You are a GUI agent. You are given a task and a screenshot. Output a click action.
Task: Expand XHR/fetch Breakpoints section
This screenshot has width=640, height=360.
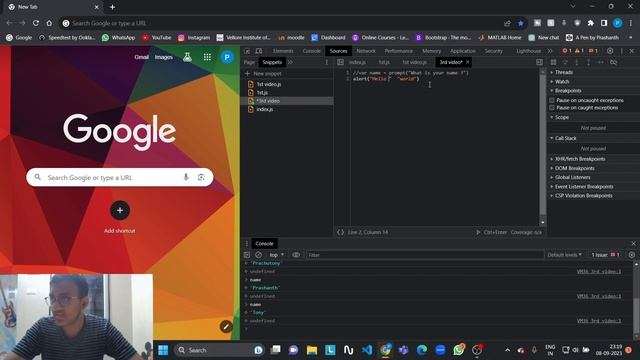(594, 159)
